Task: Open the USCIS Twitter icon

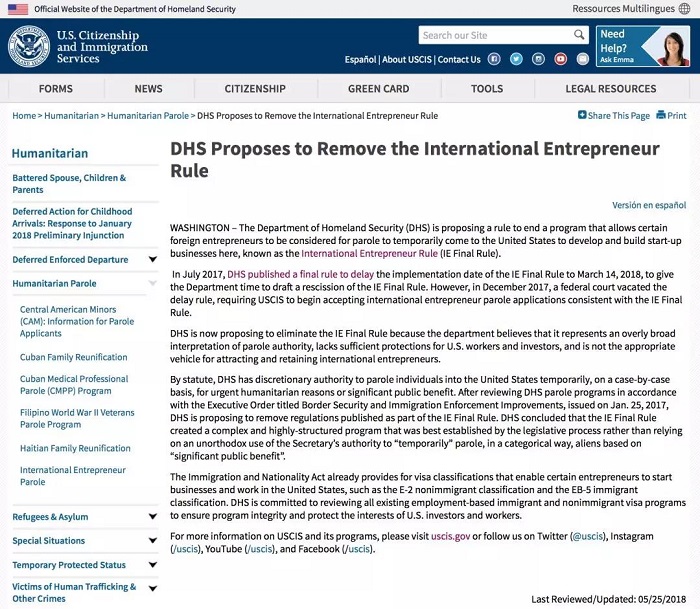Action: pos(516,59)
